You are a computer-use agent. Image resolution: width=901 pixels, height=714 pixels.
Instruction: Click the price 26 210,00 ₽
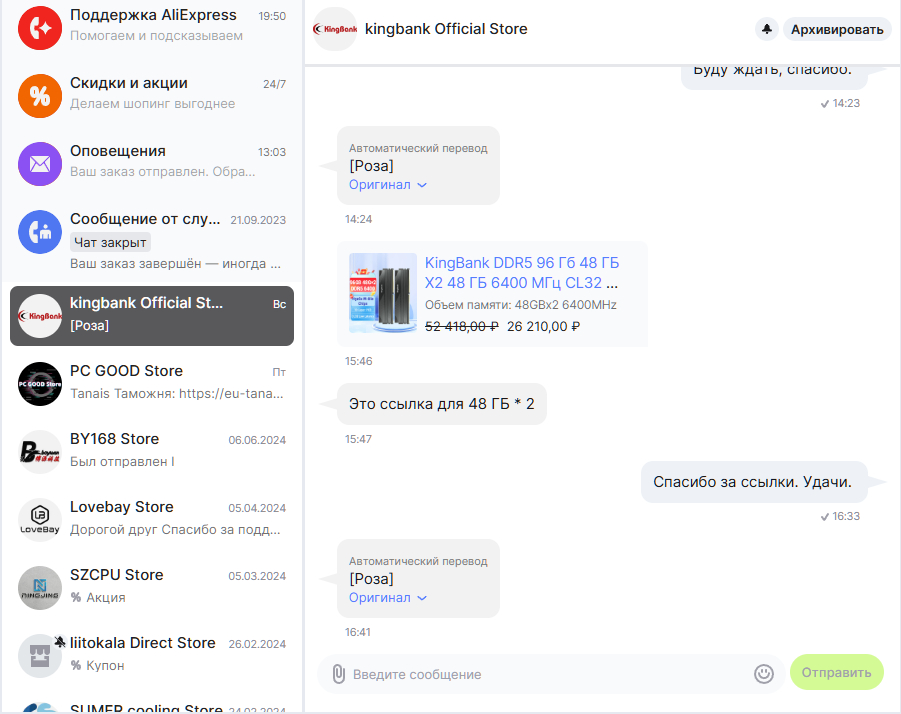[x=544, y=326]
